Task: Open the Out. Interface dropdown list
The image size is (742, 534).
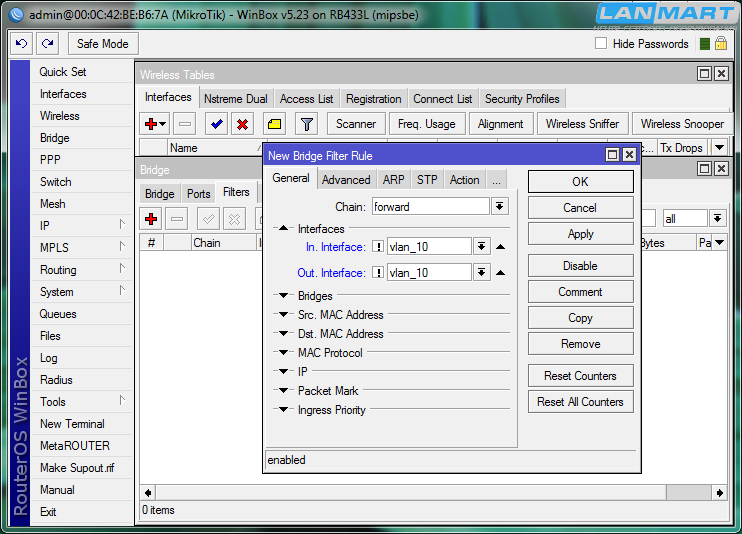Action: pyautogui.click(x=482, y=272)
